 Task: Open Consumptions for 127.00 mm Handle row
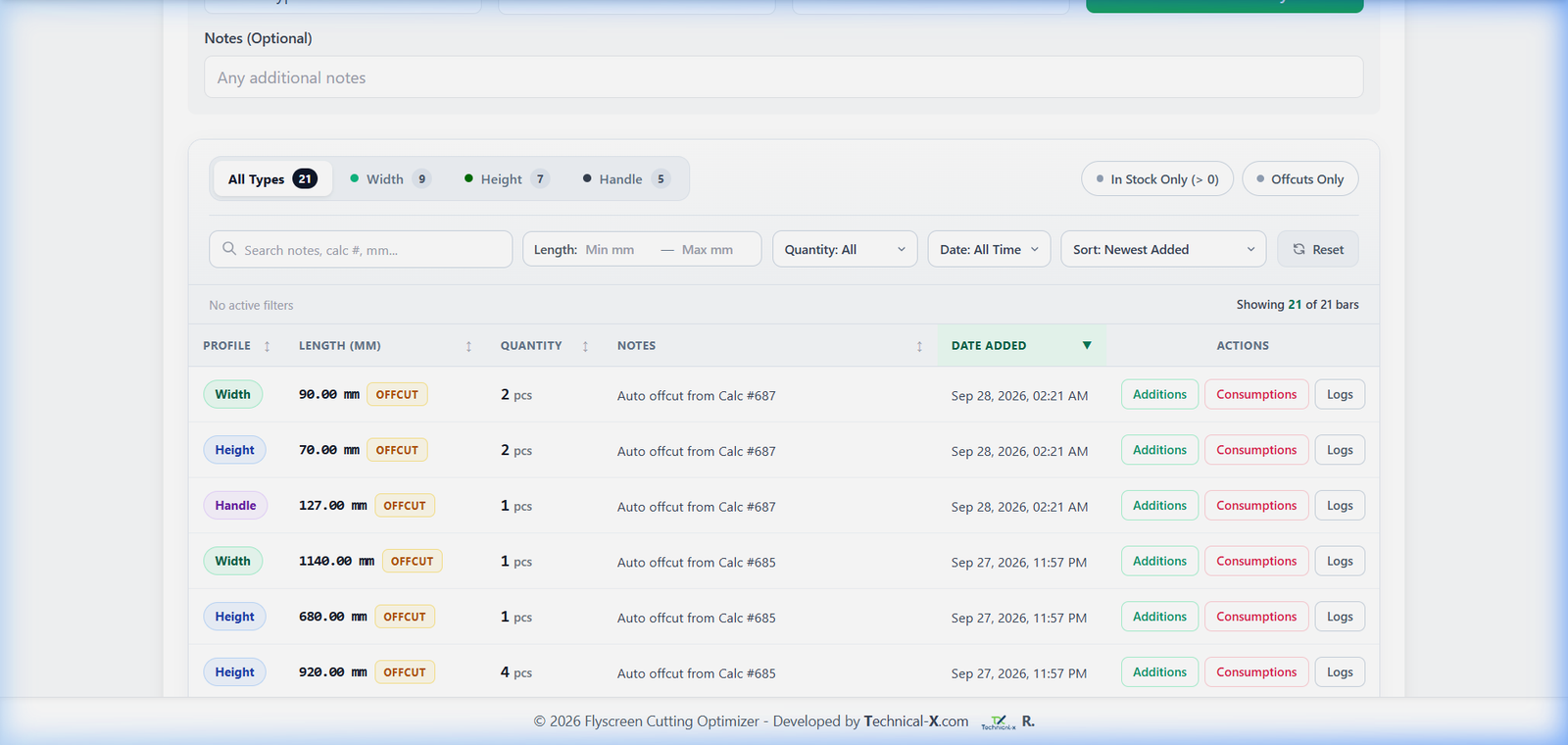coord(1256,506)
